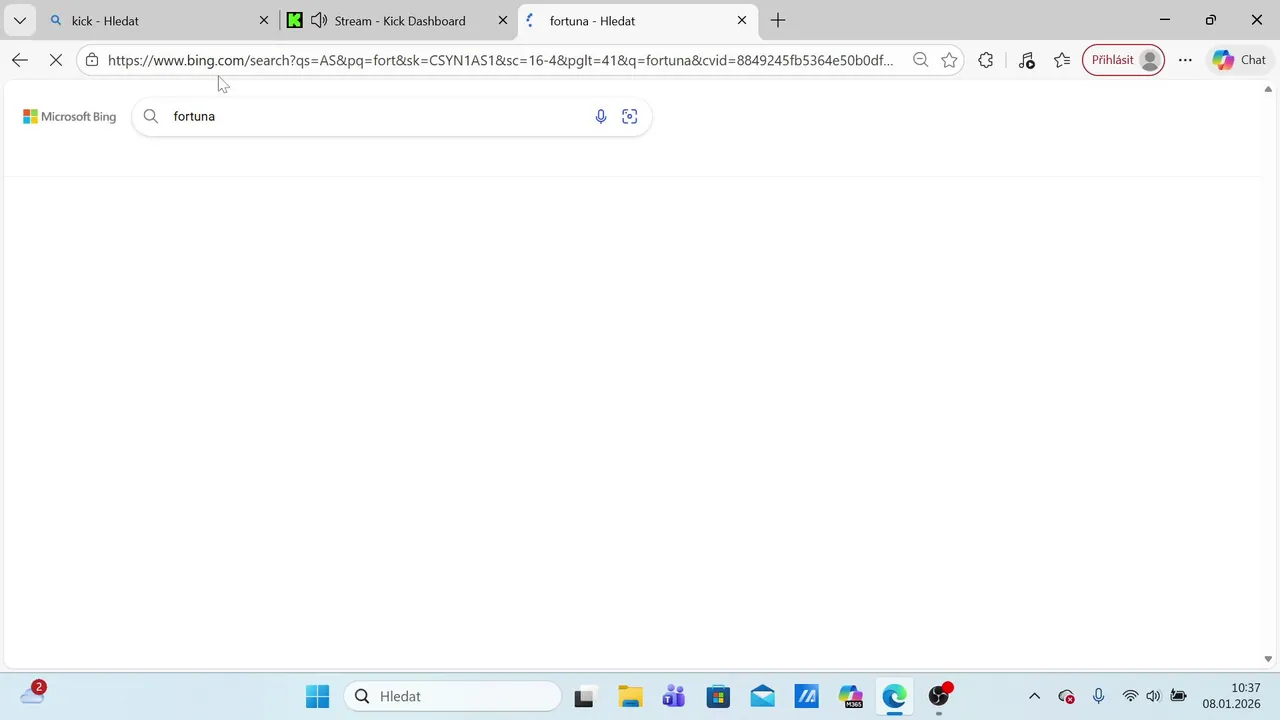Viewport: 1280px width, 720px height.
Task: Go back to the previous page
Action: [x=20, y=60]
